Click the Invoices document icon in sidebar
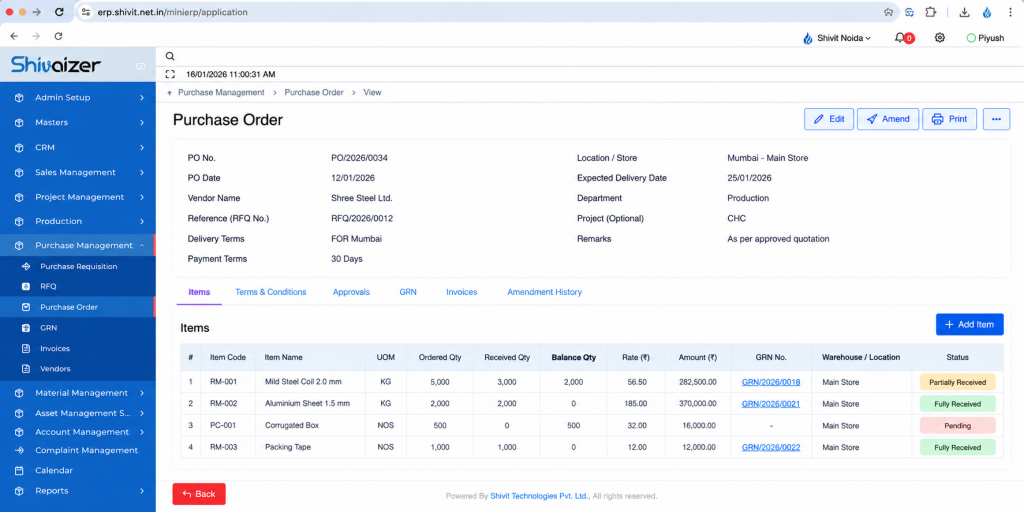The image size is (1024, 512). click(26, 349)
